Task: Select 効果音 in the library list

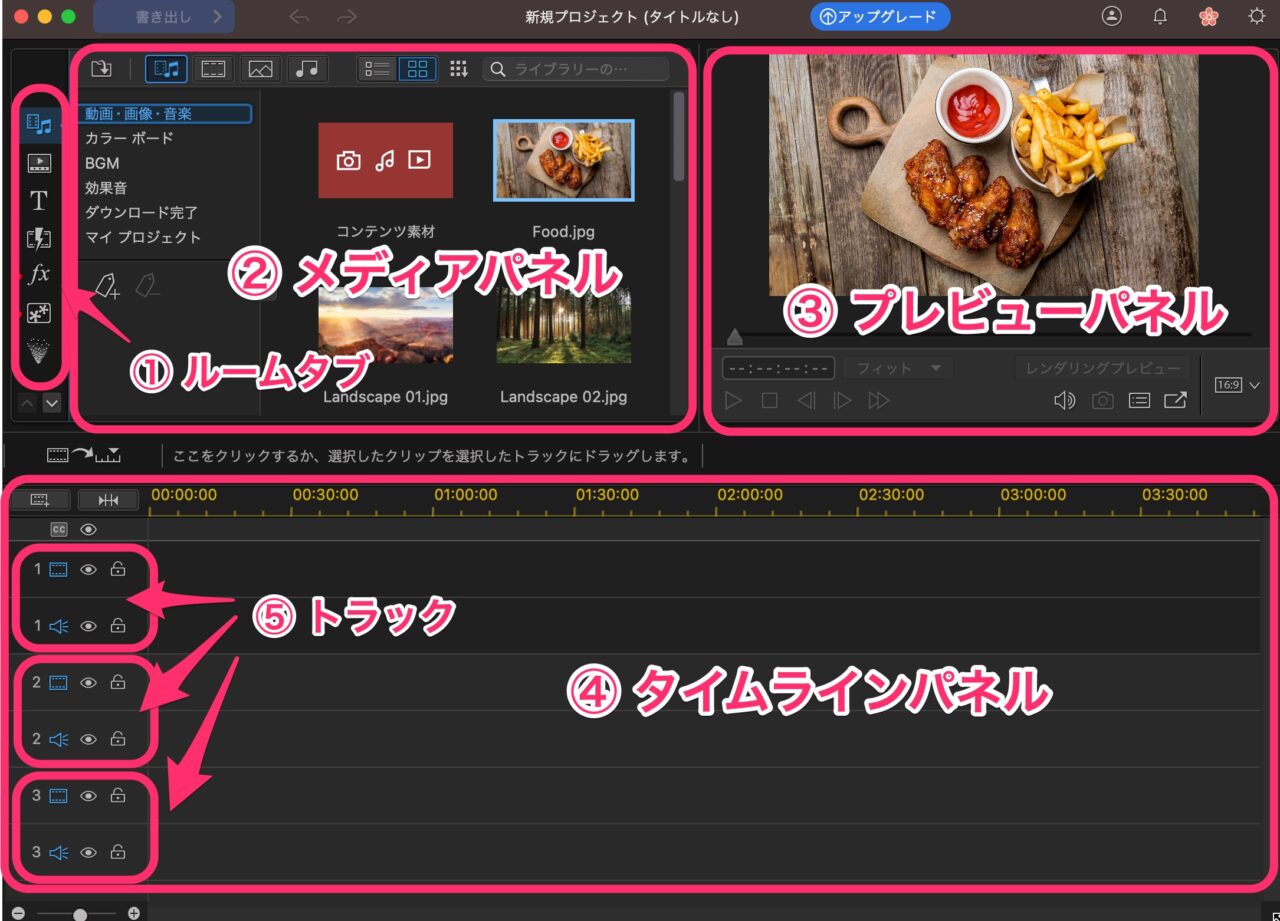Action: click(x=106, y=188)
